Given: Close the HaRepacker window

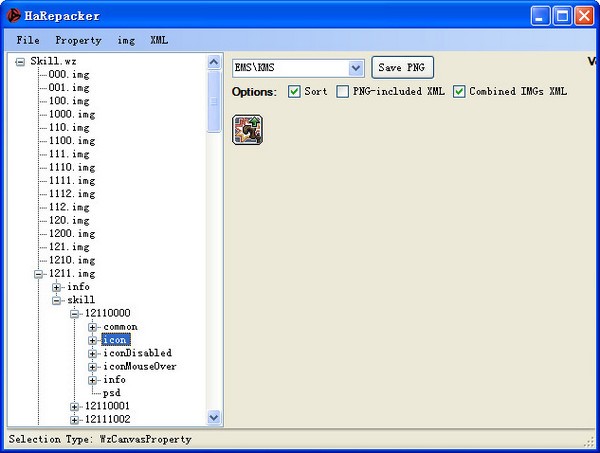Looking at the screenshot, I should coord(584,16).
